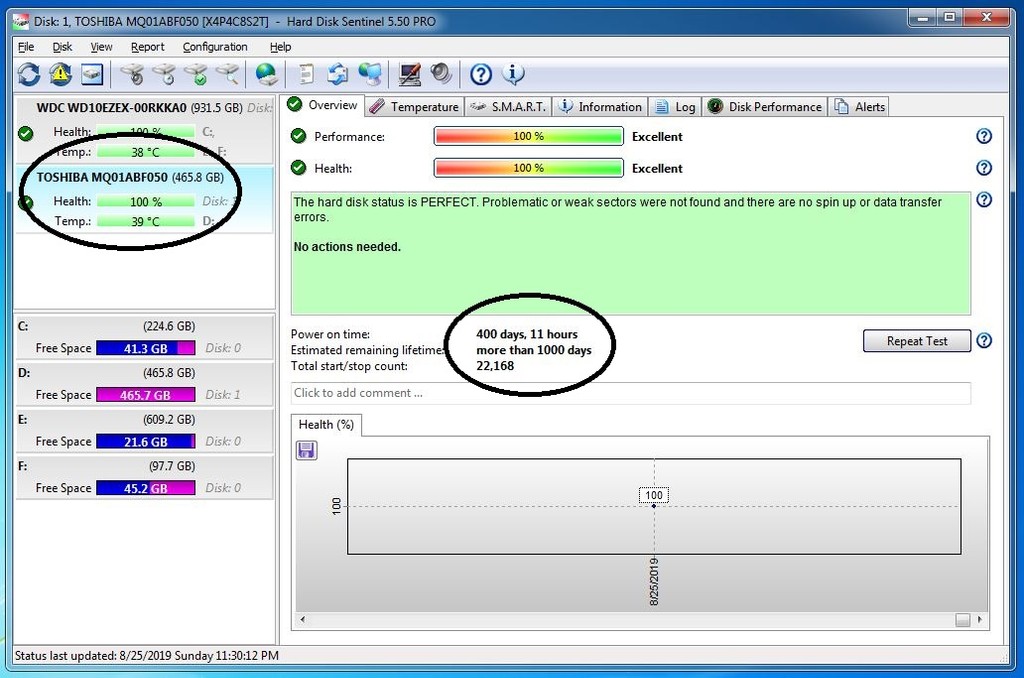1024x678 pixels.
Task: Click the Performance 100 % bar
Action: [x=528, y=136]
